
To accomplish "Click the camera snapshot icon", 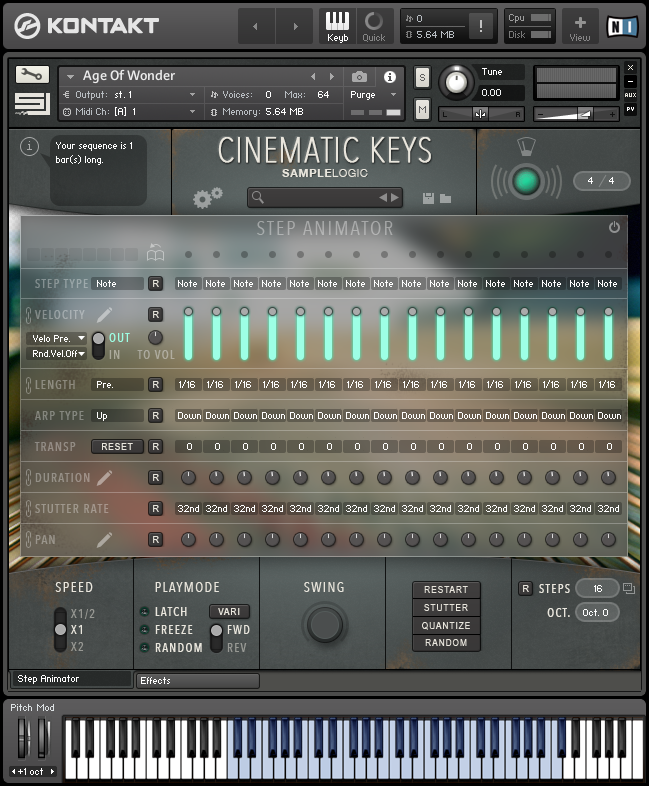I will tap(359, 77).
